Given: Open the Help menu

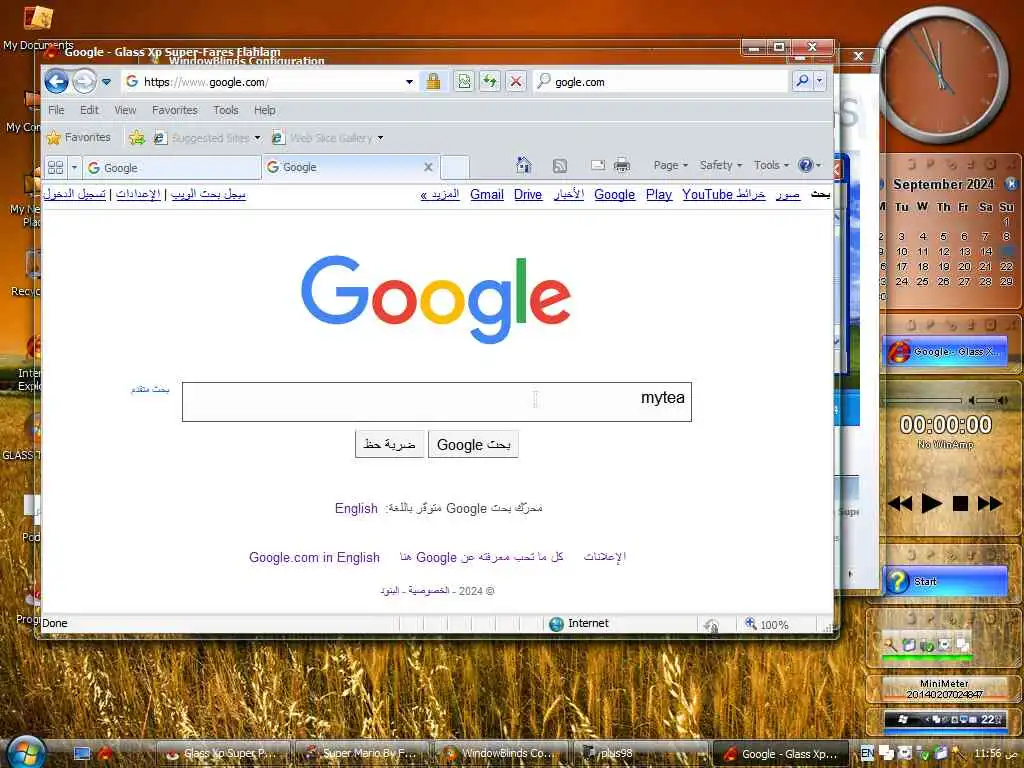Looking at the screenshot, I should click(x=264, y=110).
